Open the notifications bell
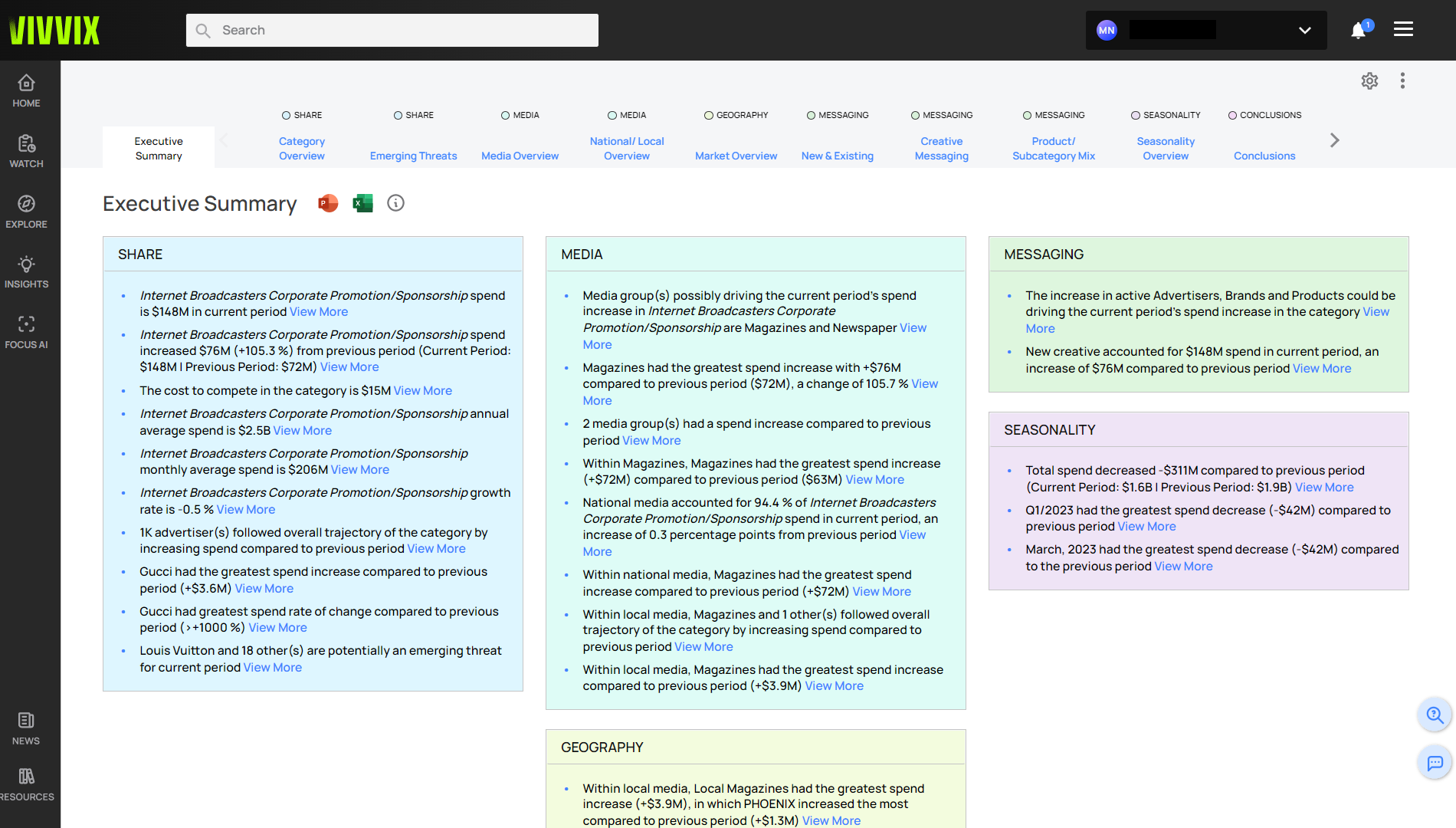The height and width of the screenshot is (828, 1456). [1359, 31]
